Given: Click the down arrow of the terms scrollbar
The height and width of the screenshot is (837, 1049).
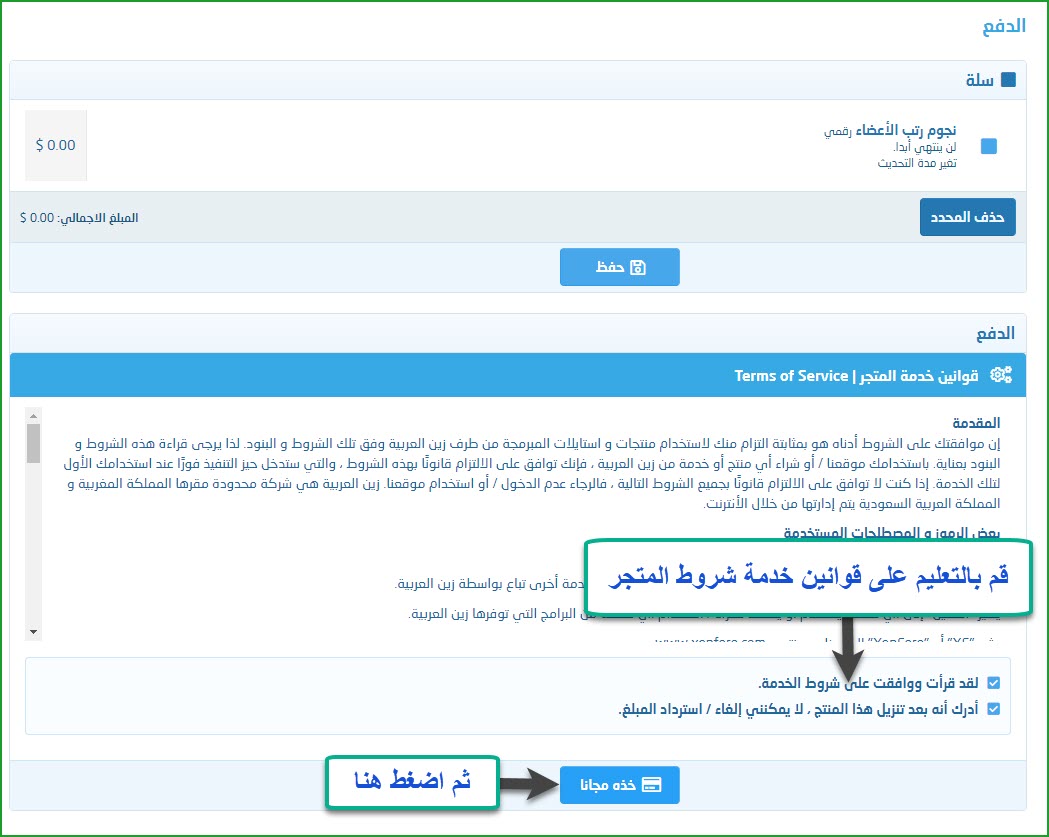Looking at the screenshot, I should pyautogui.click(x=33, y=632).
